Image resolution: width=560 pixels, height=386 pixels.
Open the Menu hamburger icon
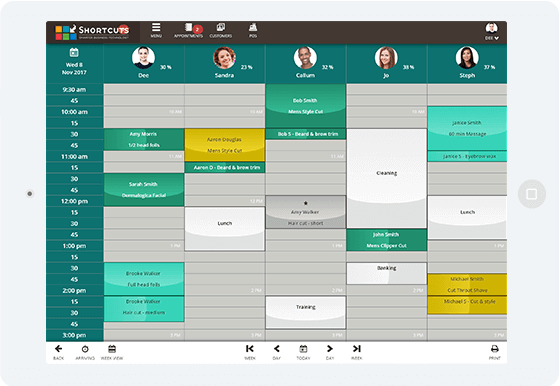(x=156, y=30)
